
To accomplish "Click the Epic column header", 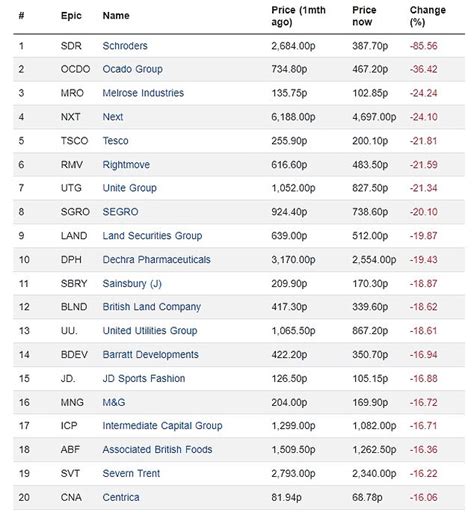I will 71,16.
